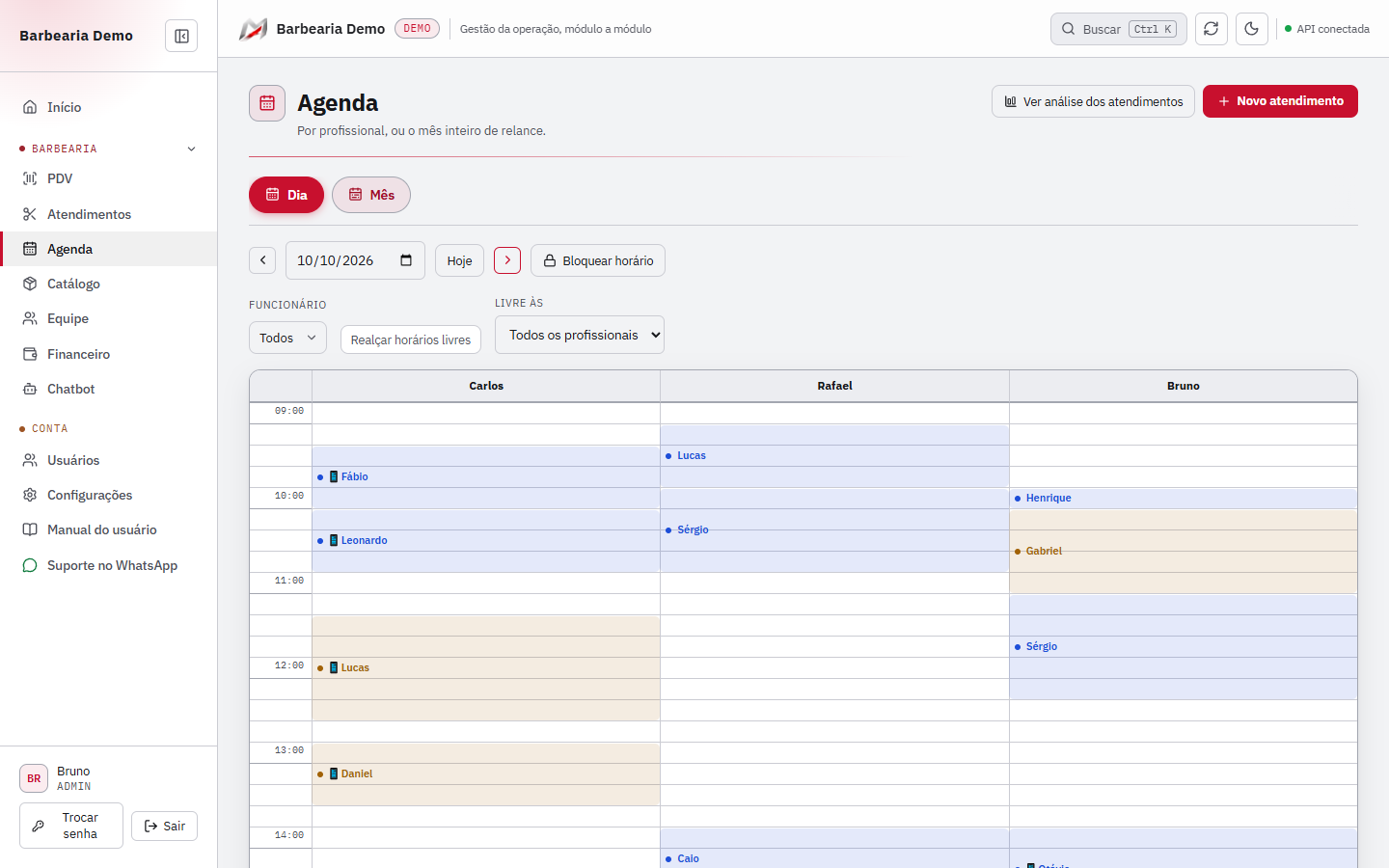
Task: Open Usuários in the sidebar
Action: coord(108,460)
